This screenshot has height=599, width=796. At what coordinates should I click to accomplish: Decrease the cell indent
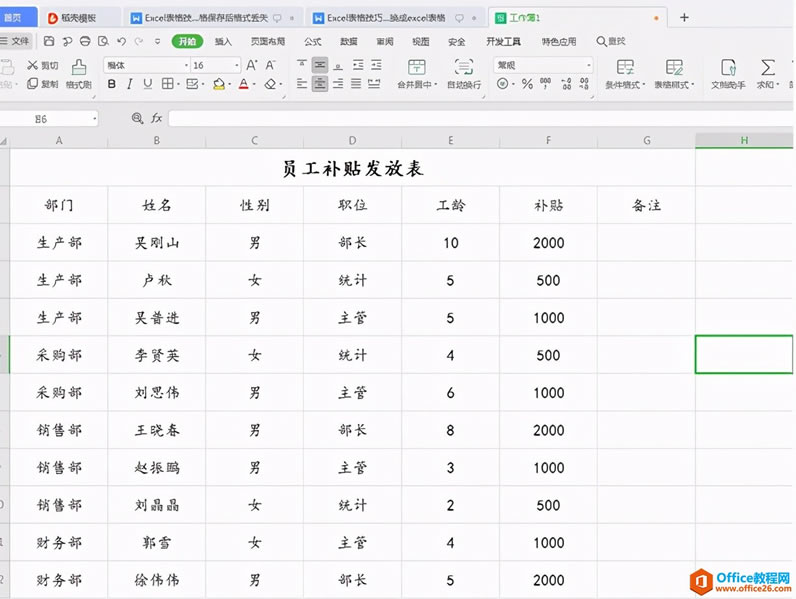[x=358, y=64]
